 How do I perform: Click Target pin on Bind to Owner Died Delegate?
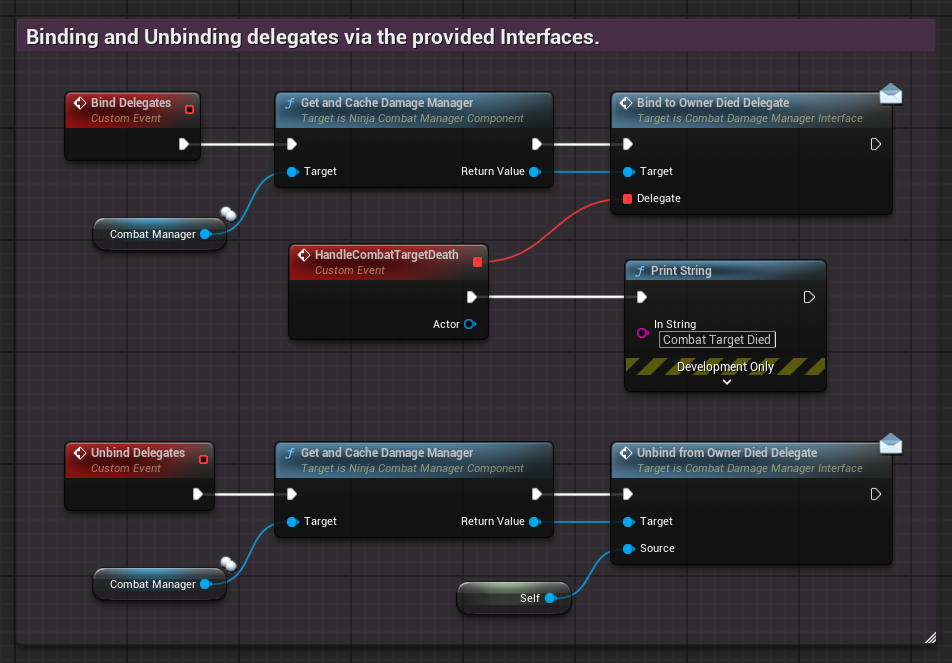(x=629, y=172)
